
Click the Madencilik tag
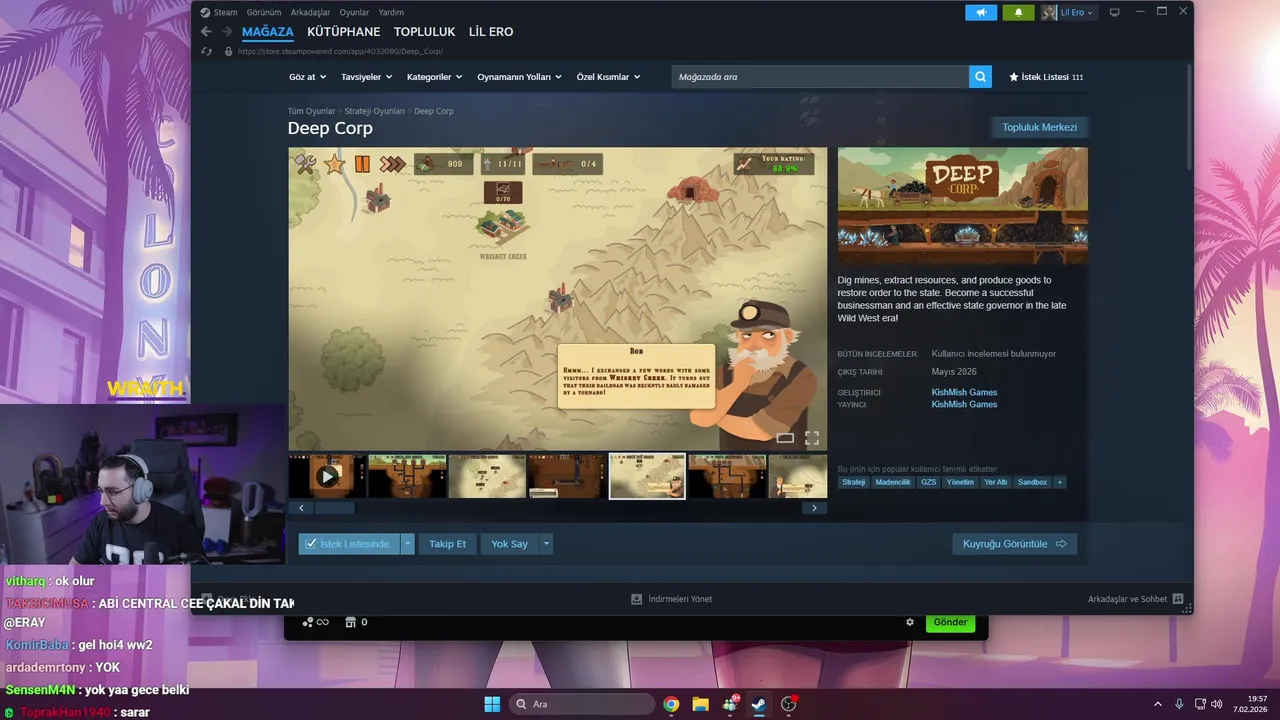point(893,482)
